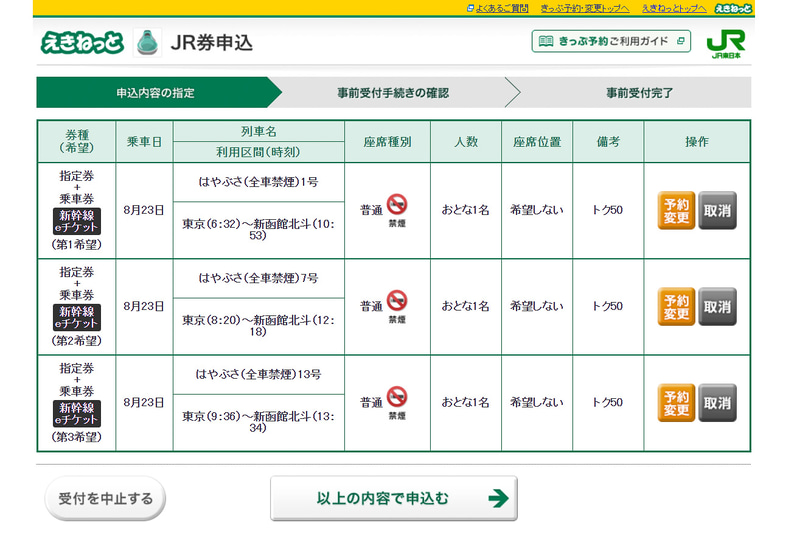Go to きっぷ予約・変更トップへ link
Image resolution: width=800 pixels, height=534 pixels.
click(585, 8)
